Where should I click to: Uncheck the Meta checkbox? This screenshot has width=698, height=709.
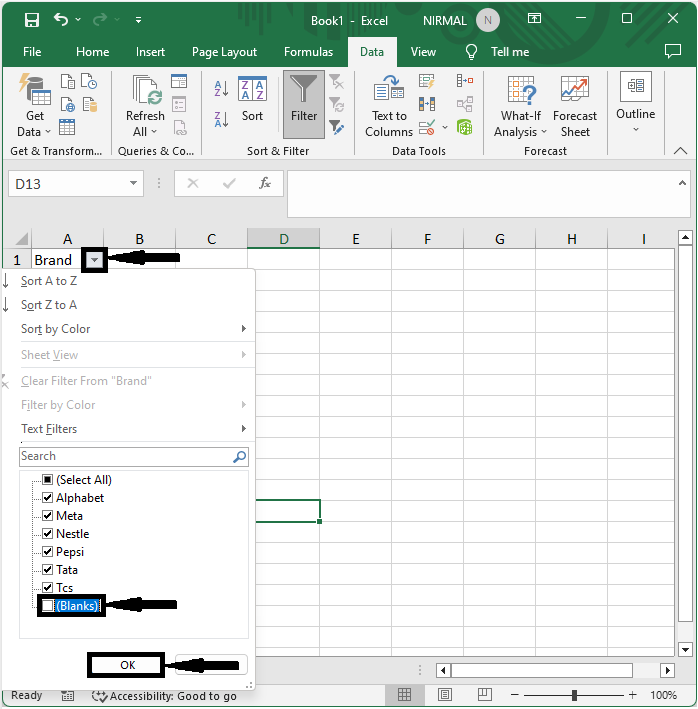click(47, 515)
